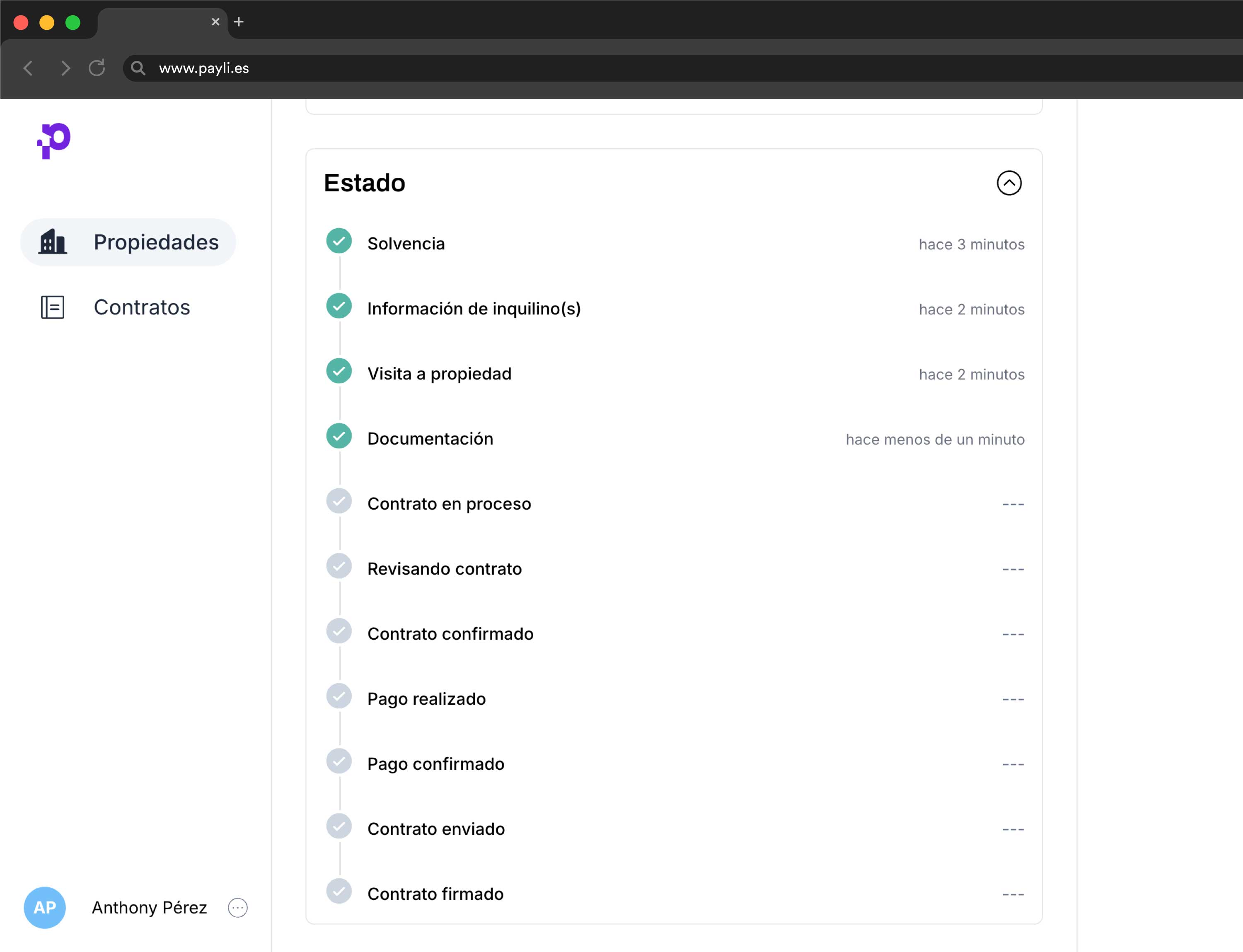Click the browser forward arrow

[65, 68]
